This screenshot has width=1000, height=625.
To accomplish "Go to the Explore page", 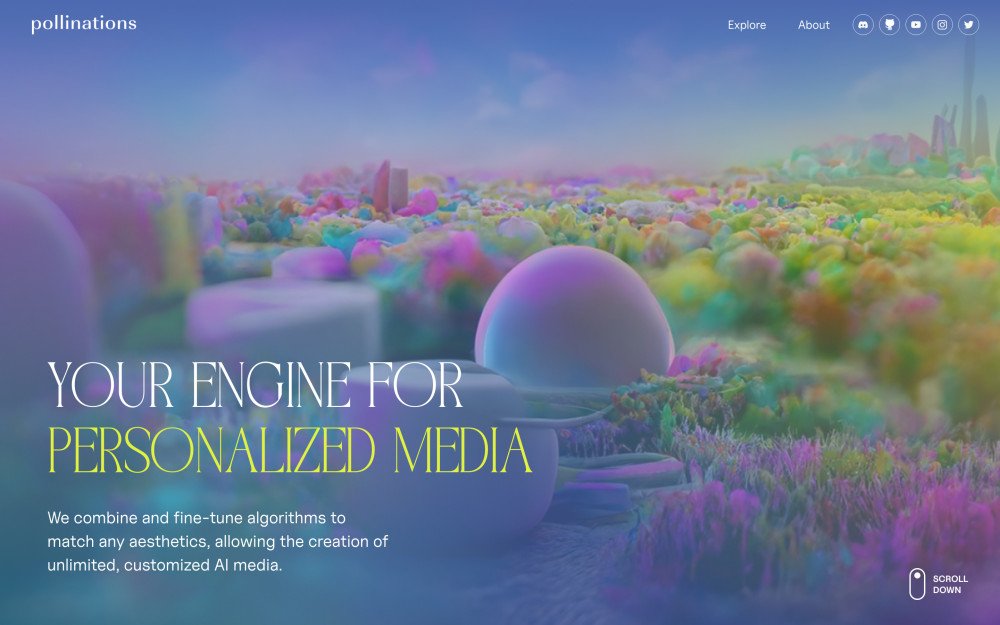I will point(746,25).
